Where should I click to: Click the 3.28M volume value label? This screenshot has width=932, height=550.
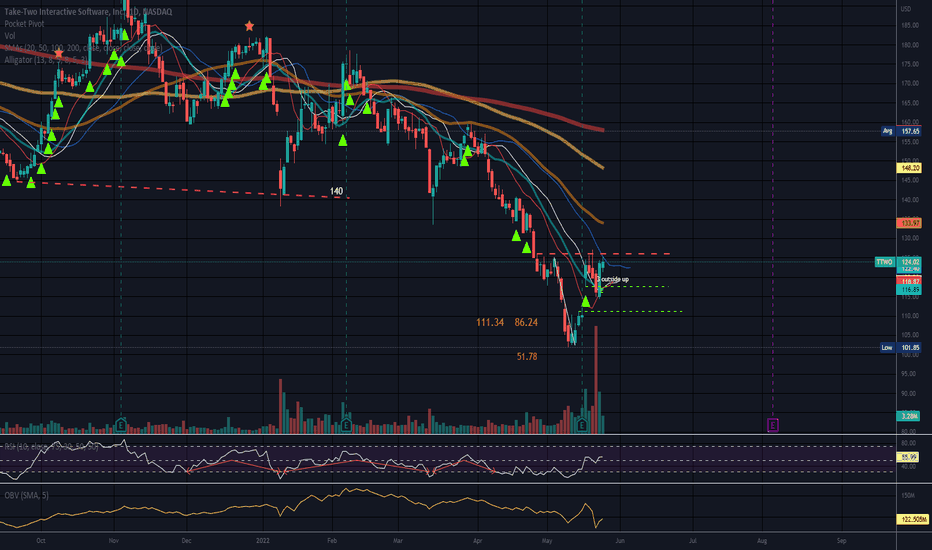(x=909, y=416)
